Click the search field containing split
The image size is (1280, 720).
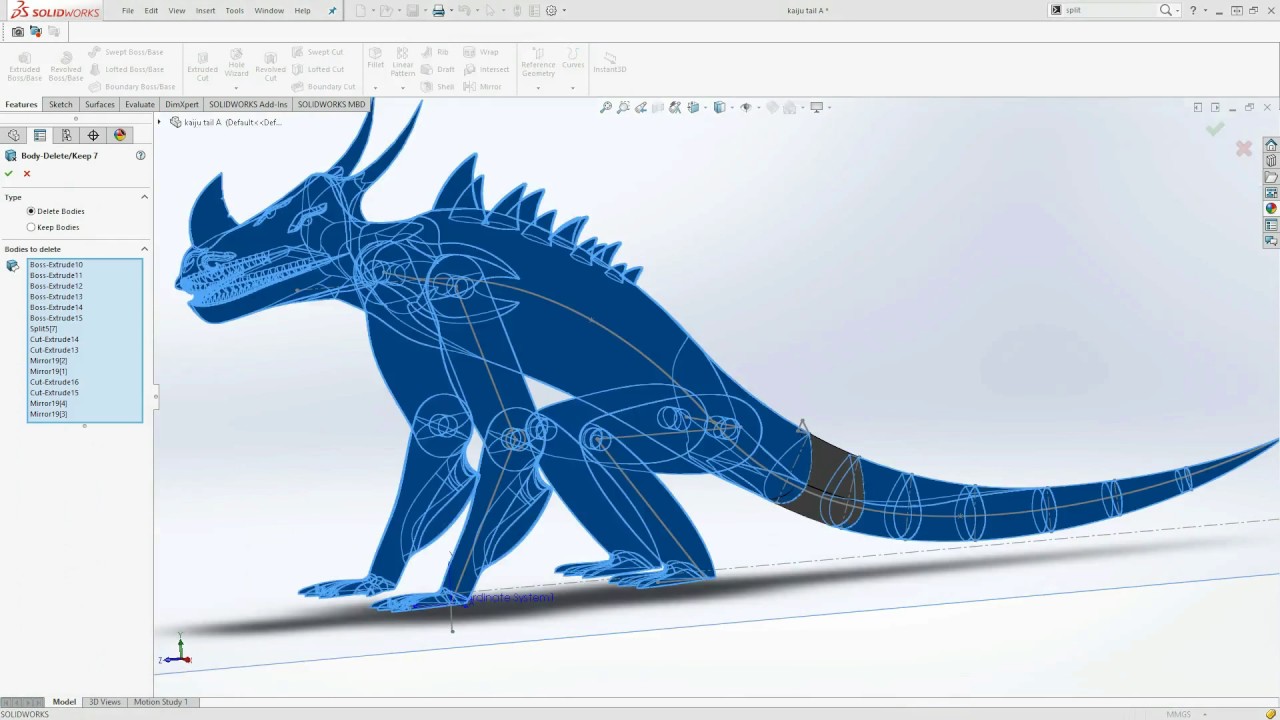pos(1108,10)
